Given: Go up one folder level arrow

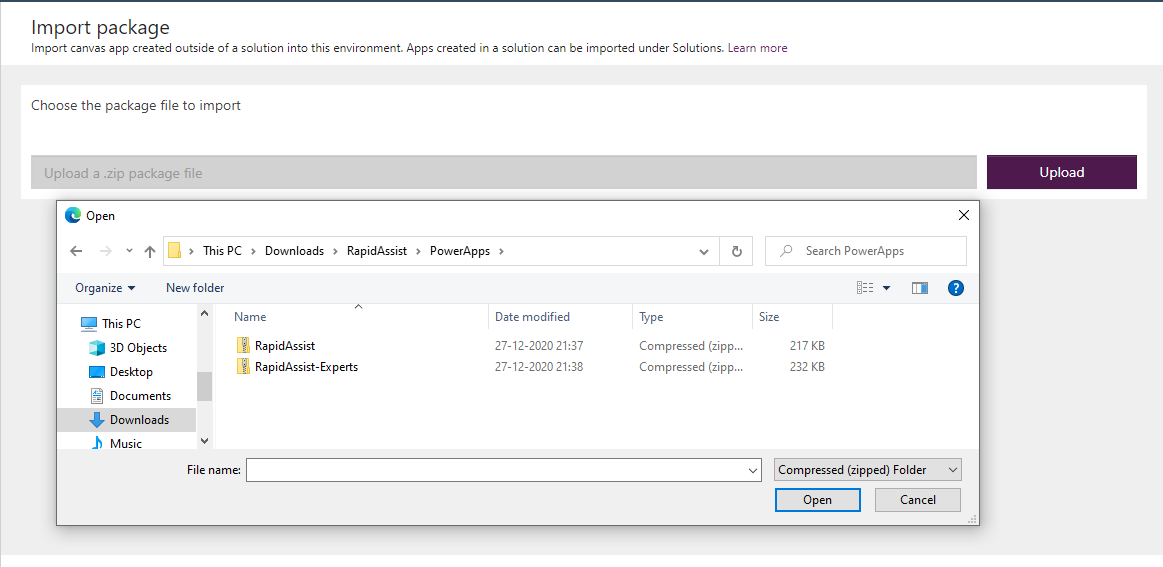Looking at the screenshot, I should 150,251.
